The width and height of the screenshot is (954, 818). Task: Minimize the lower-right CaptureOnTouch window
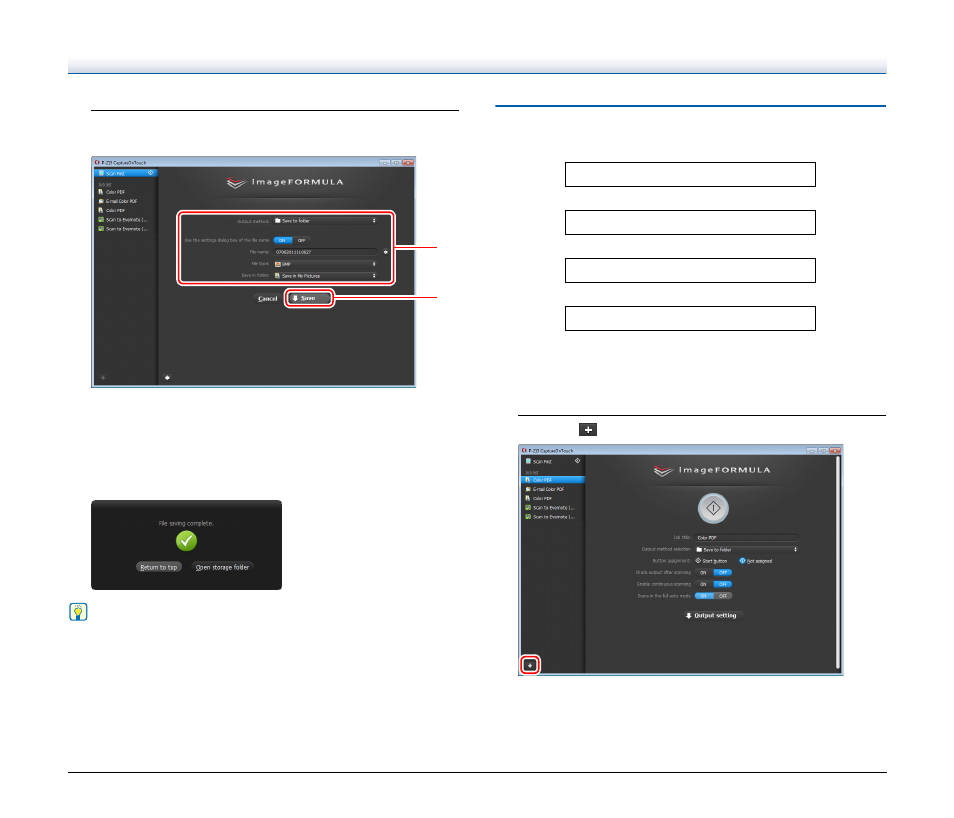(812, 450)
